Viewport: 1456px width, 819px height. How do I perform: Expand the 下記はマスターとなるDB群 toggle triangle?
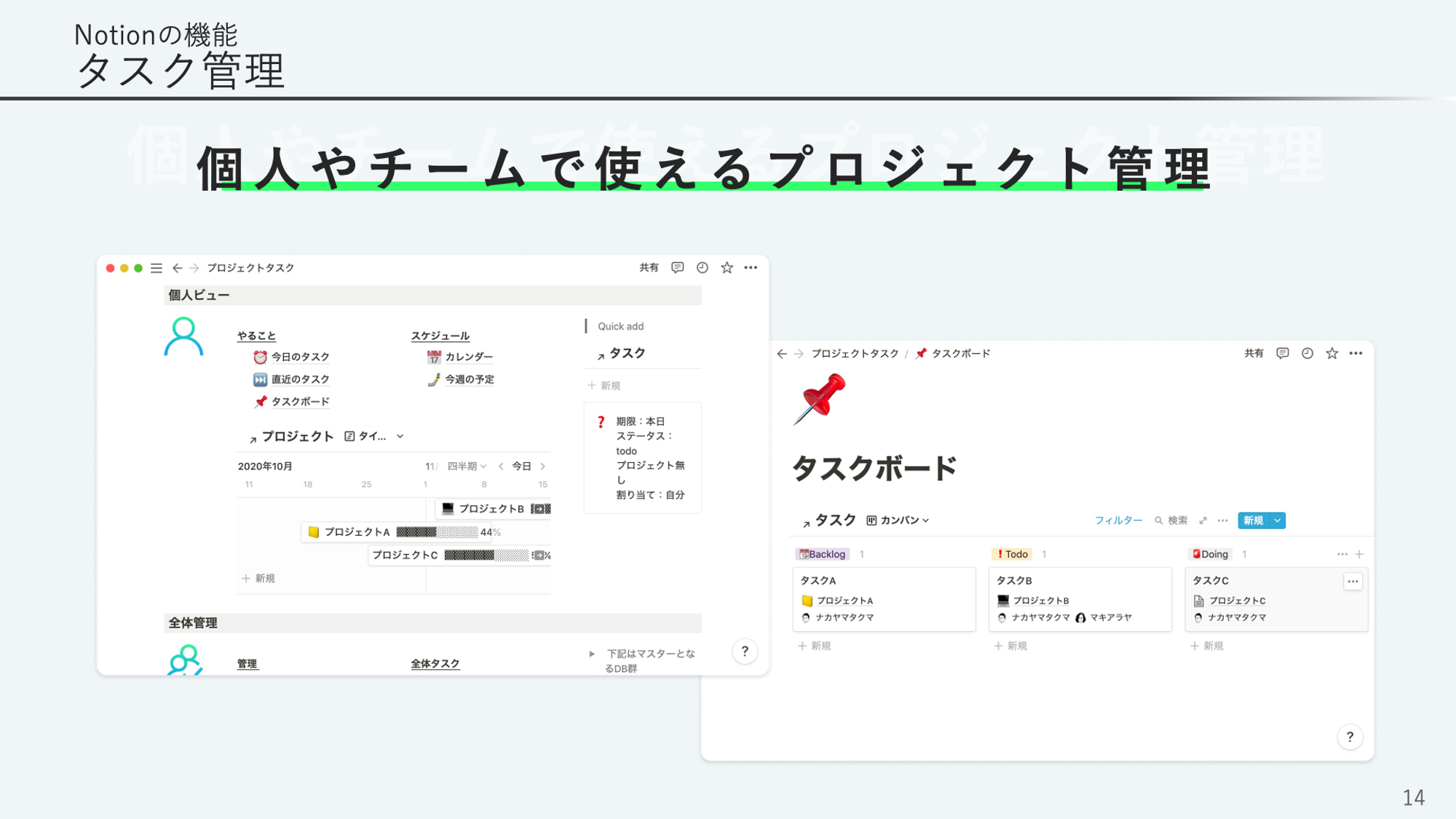(x=592, y=654)
